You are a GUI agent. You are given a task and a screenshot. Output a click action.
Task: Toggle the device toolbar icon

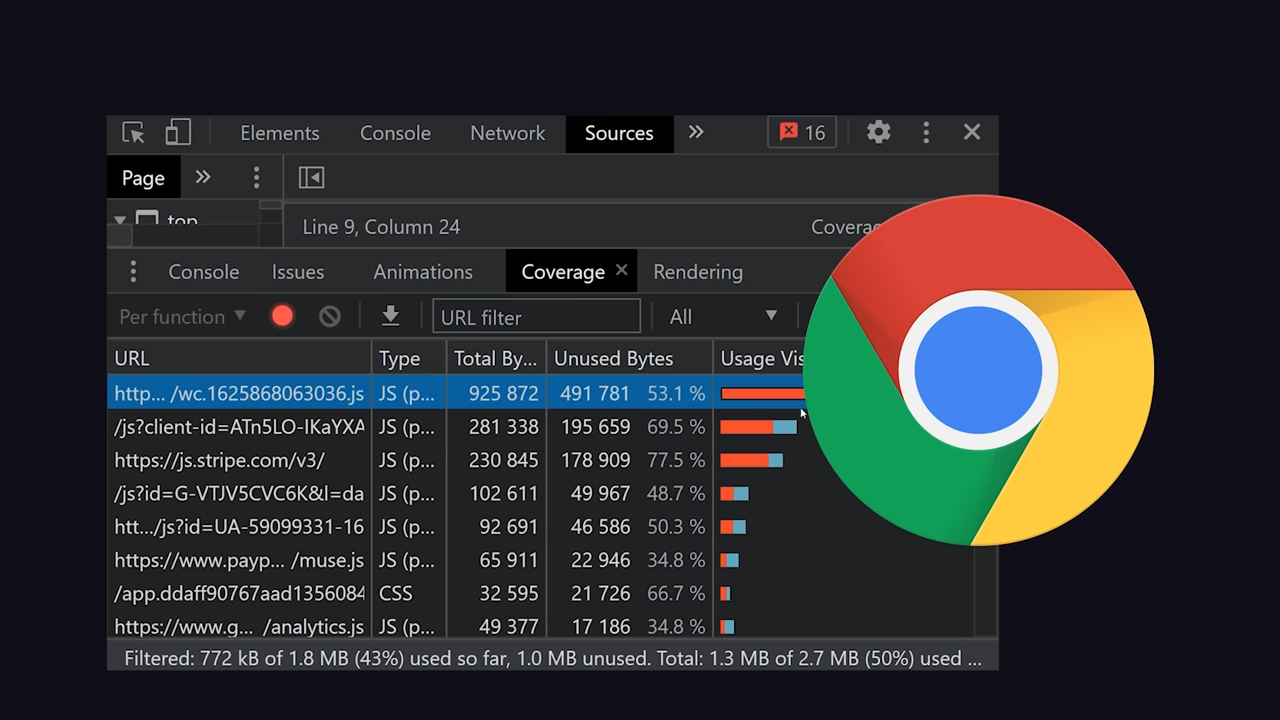pyautogui.click(x=178, y=133)
